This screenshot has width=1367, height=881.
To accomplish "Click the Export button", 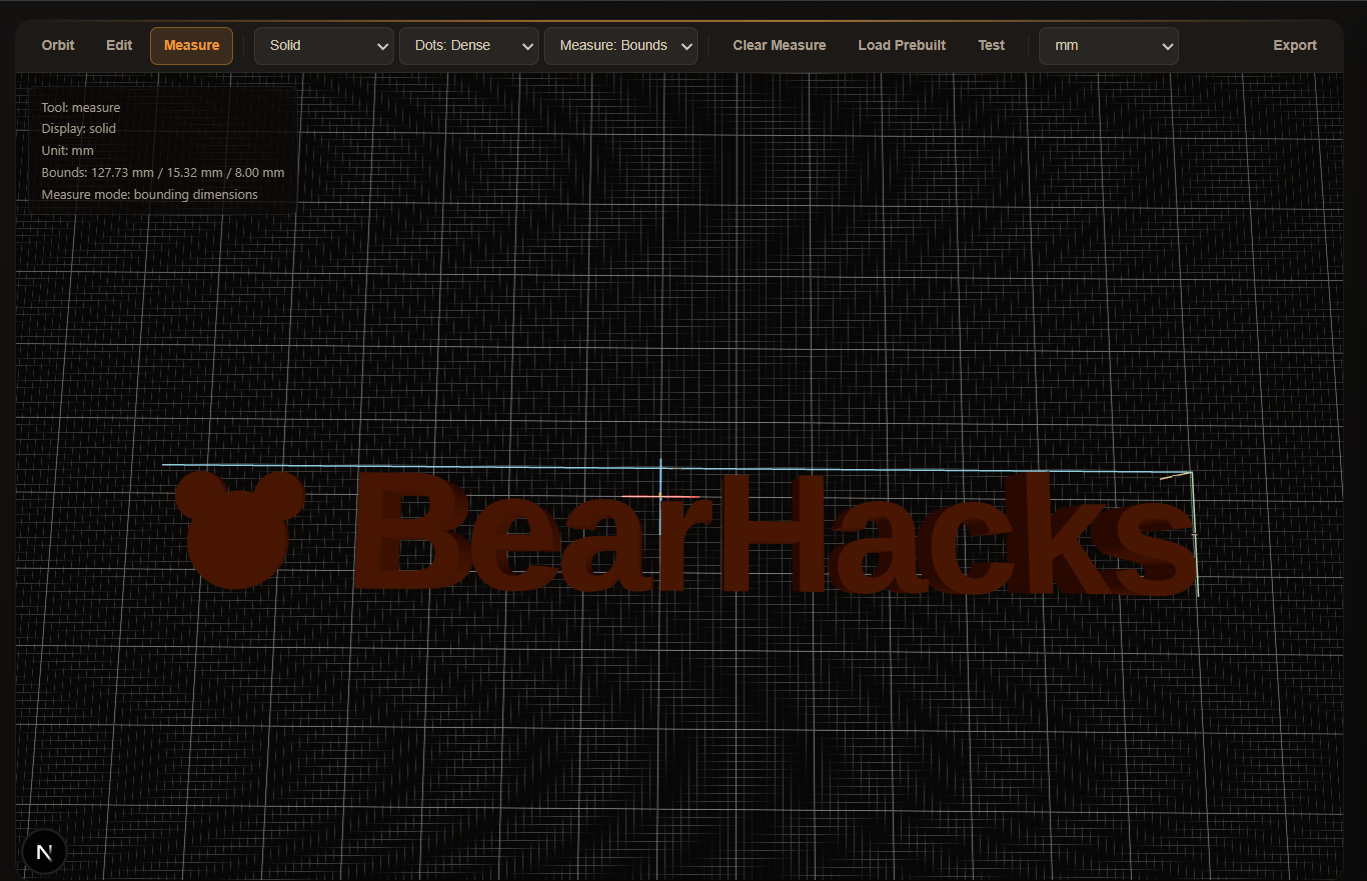I will coord(1295,45).
